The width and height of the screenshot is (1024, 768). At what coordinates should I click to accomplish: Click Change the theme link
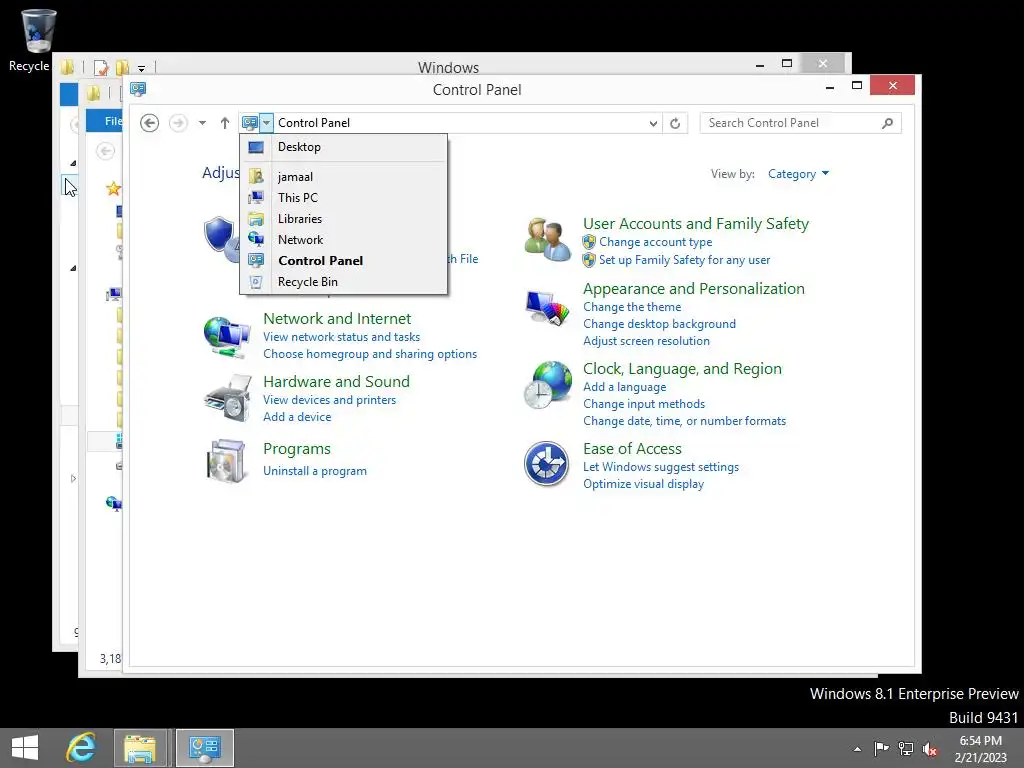[632, 307]
